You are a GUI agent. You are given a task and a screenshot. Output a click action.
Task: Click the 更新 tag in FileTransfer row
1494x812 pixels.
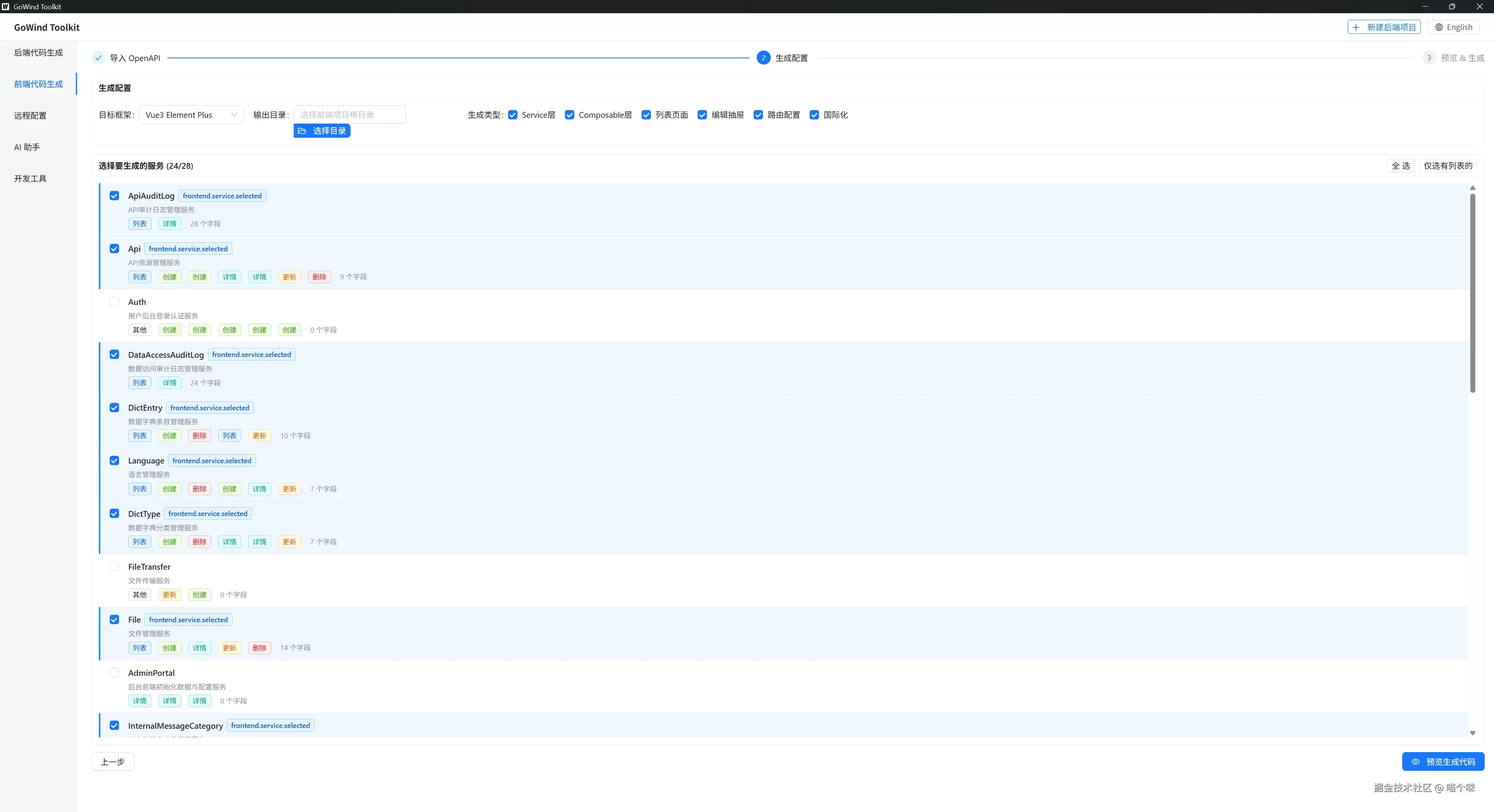(169, 595)
